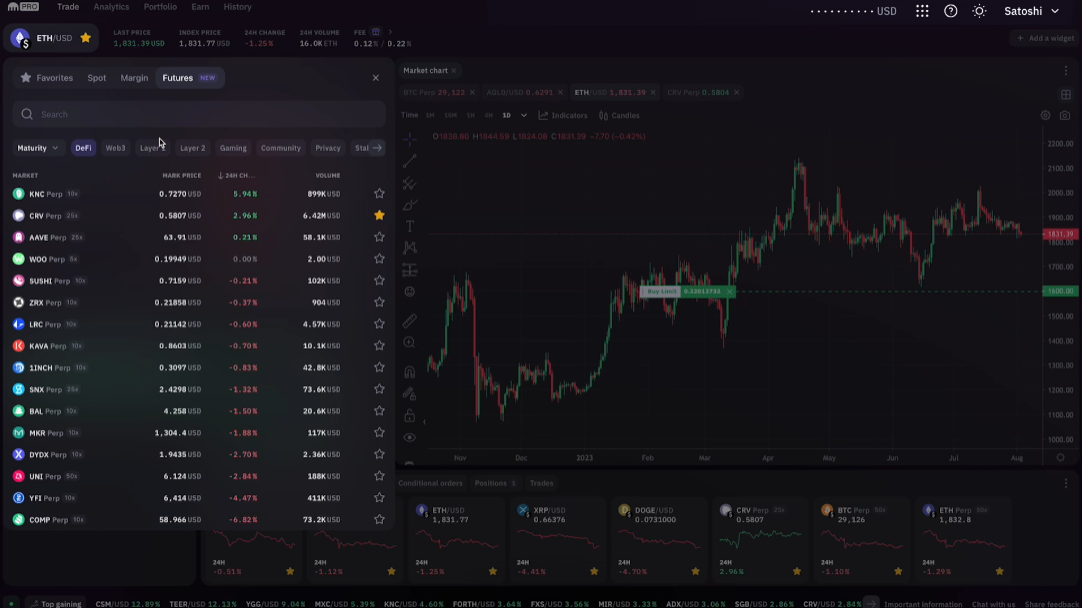
Task: Open the Trade menu
Action: coord(68,7)
